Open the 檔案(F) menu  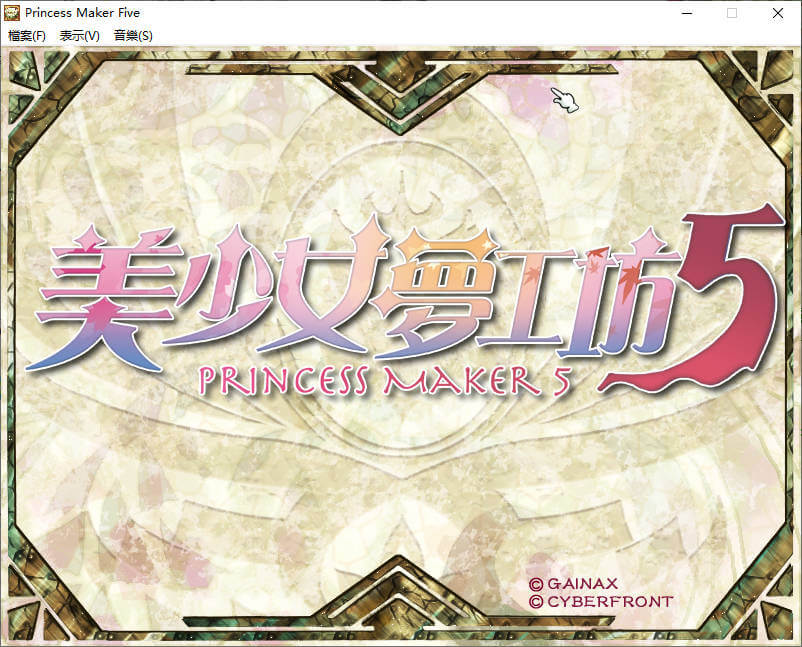(27, 35)
